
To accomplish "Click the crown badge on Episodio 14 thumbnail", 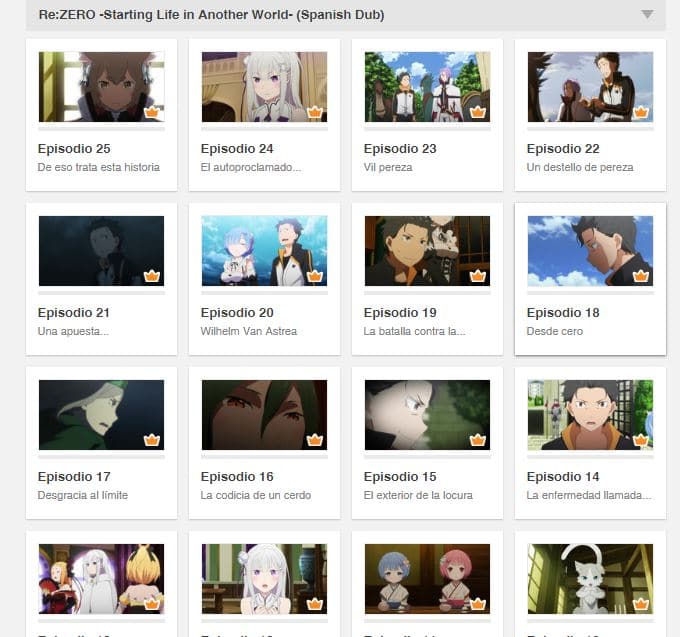I will point(641,440).
